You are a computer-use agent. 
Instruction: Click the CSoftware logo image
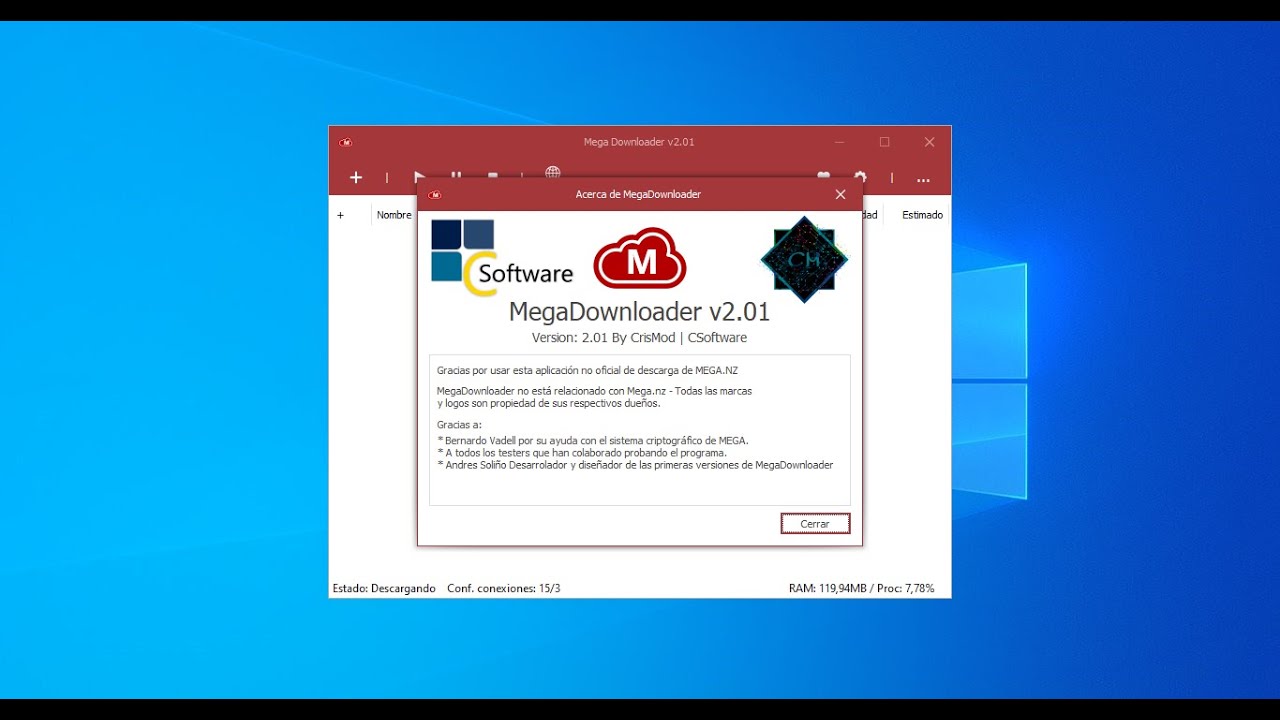(501, 258)
